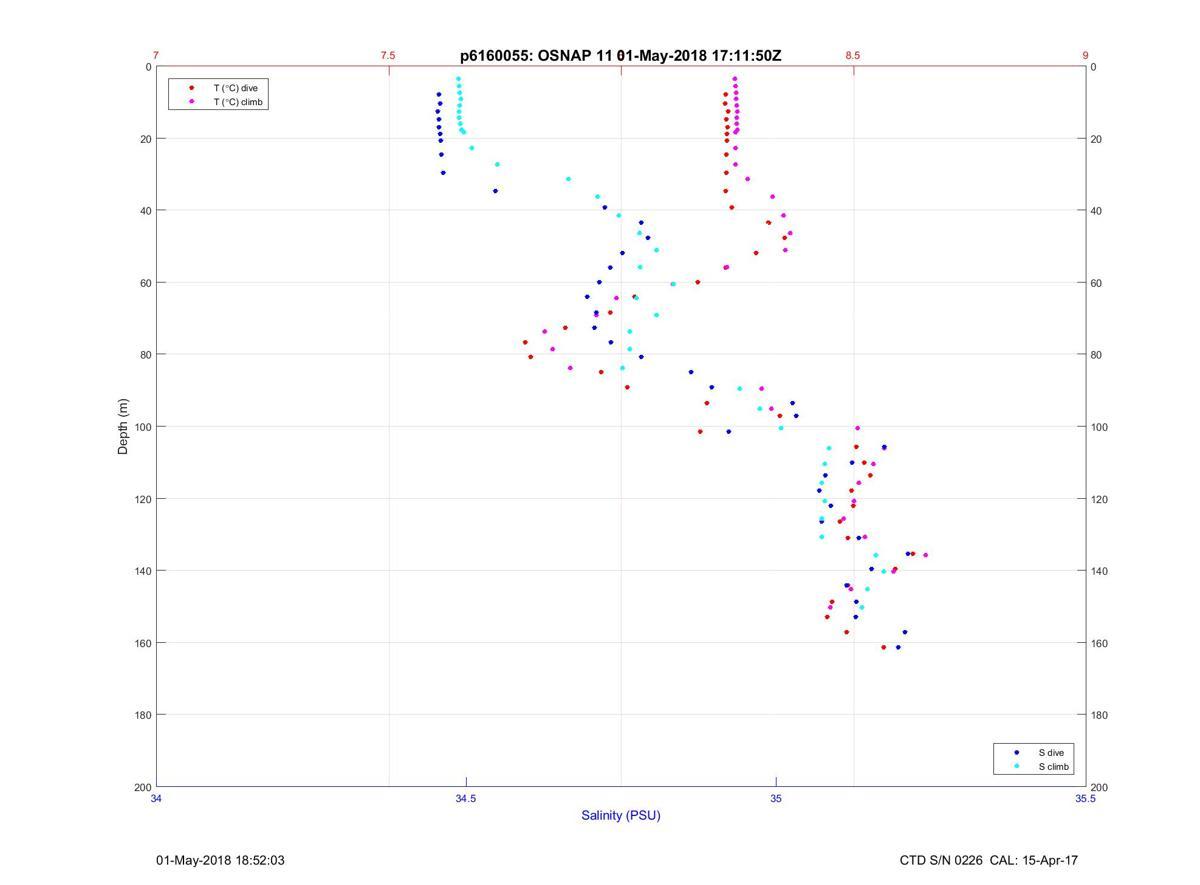Click the "01-May-2018 18:52:03" timestamp footer
The width and height of the screenshot is (1200, 885).
pos(220,860)
